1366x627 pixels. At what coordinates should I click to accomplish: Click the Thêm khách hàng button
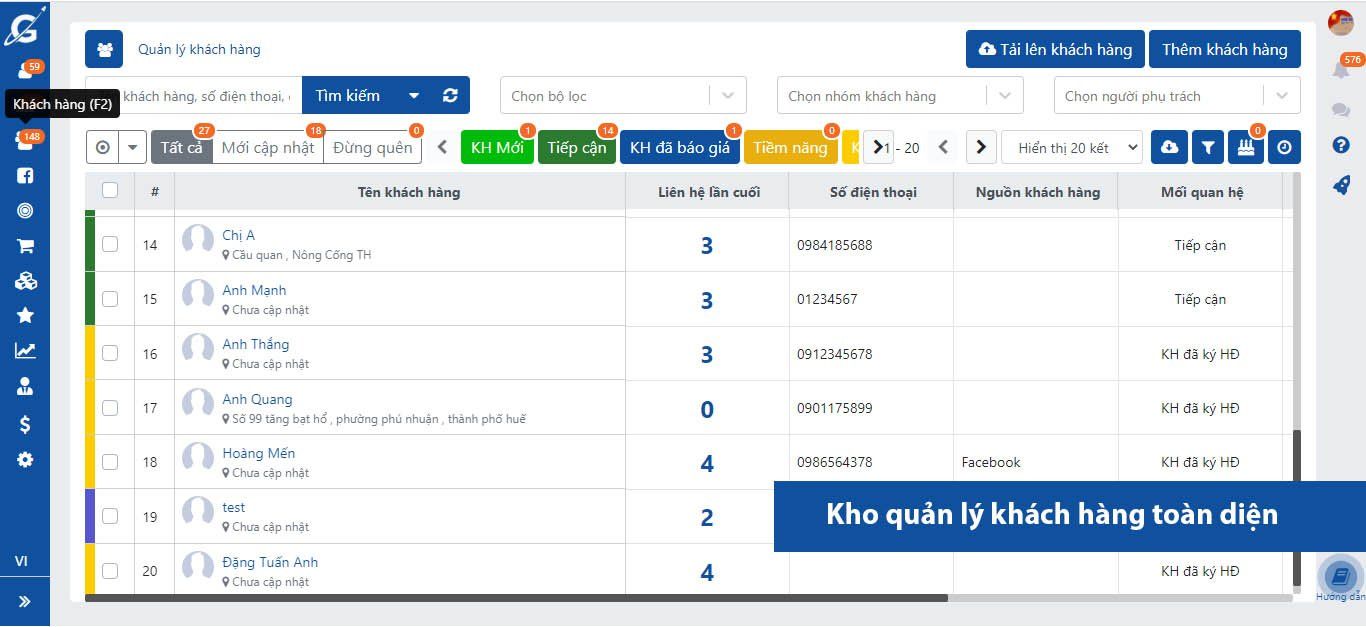[x=1224, y=49]
